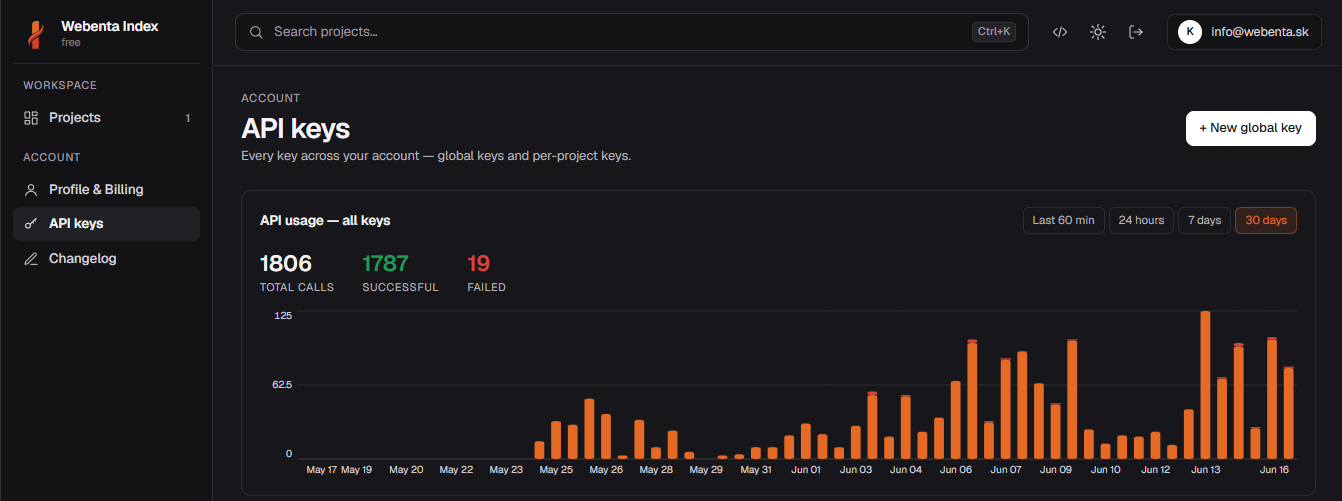This screenshot has height=501, width=1342.
Task: Open the info@webenta.sk account menu
Action: pos(1244,32)
